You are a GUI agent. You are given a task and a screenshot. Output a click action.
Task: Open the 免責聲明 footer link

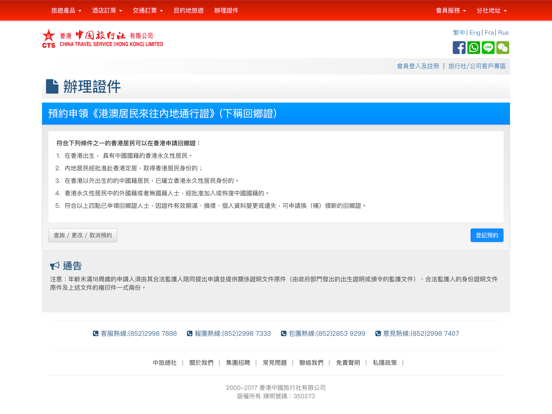tap(348, 363)
